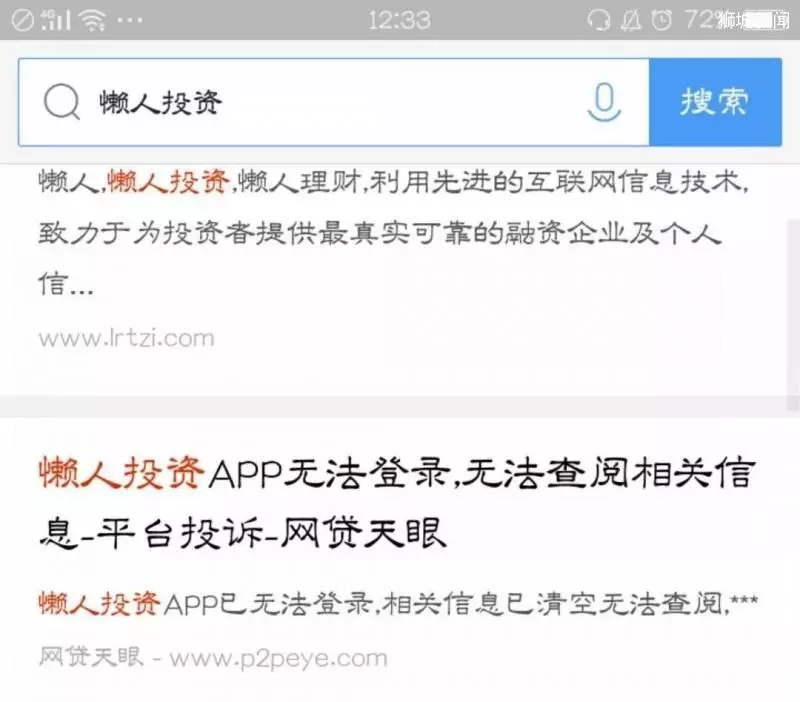Click the 平台投诉-网贷天眼 title line

click(x=271, y=533)
